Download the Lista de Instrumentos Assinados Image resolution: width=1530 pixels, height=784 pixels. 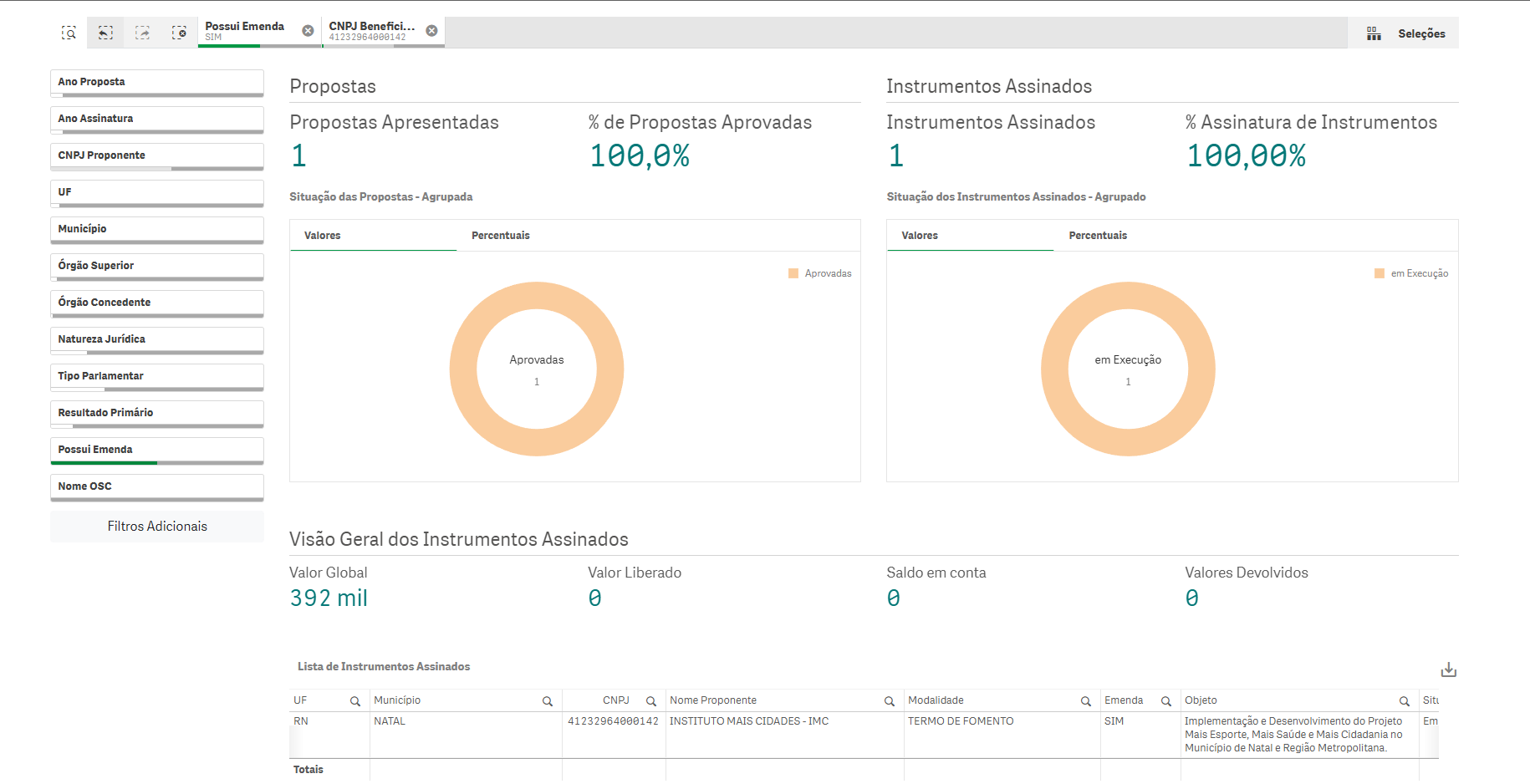1448,669
